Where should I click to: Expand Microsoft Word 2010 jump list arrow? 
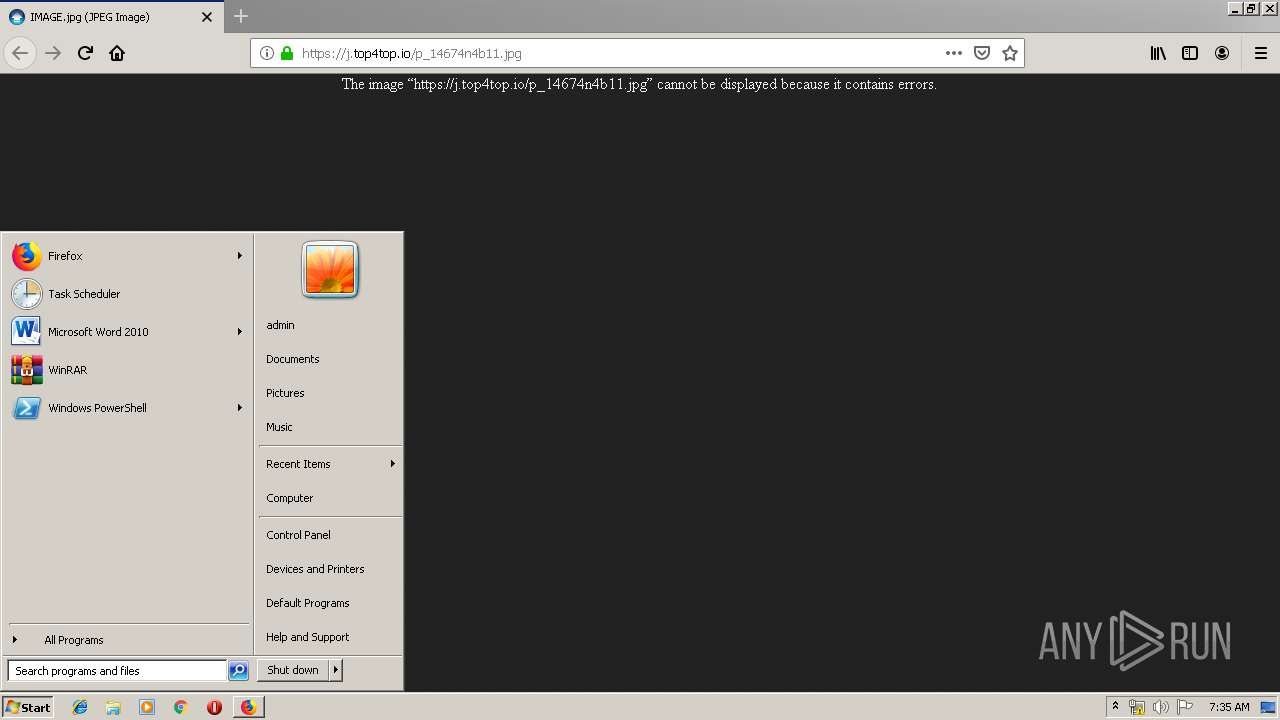pyautogui.click(x=240, y=332)
